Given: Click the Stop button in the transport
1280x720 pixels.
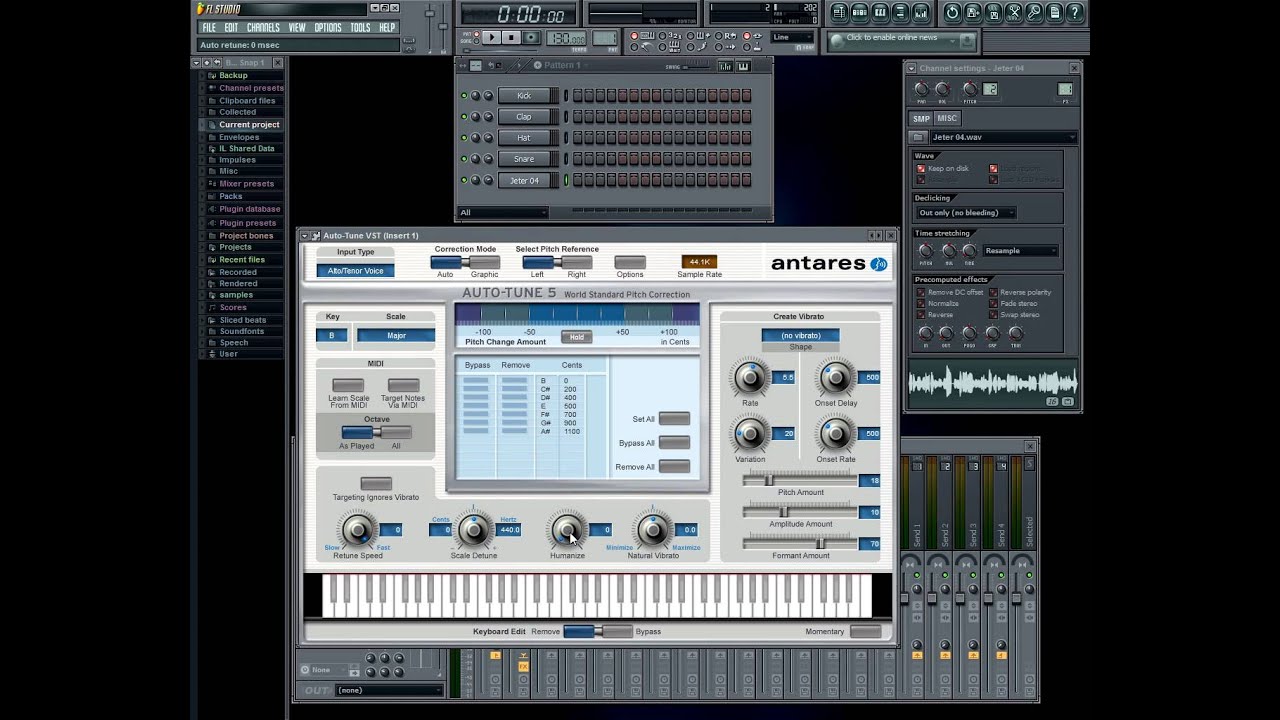Looking at the screenshot, I should 511,37.
